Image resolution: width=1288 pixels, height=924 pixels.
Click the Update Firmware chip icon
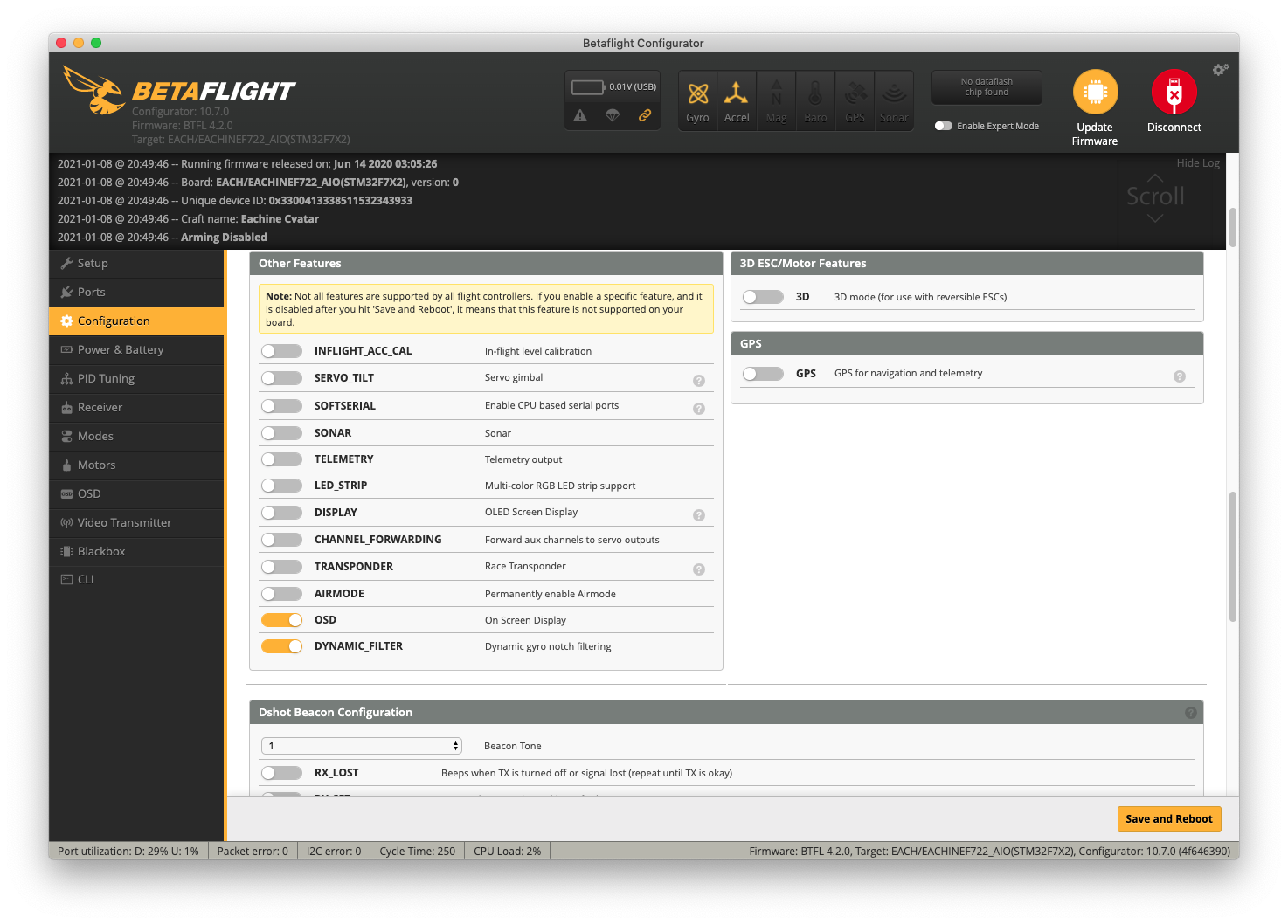point(1095,92)
